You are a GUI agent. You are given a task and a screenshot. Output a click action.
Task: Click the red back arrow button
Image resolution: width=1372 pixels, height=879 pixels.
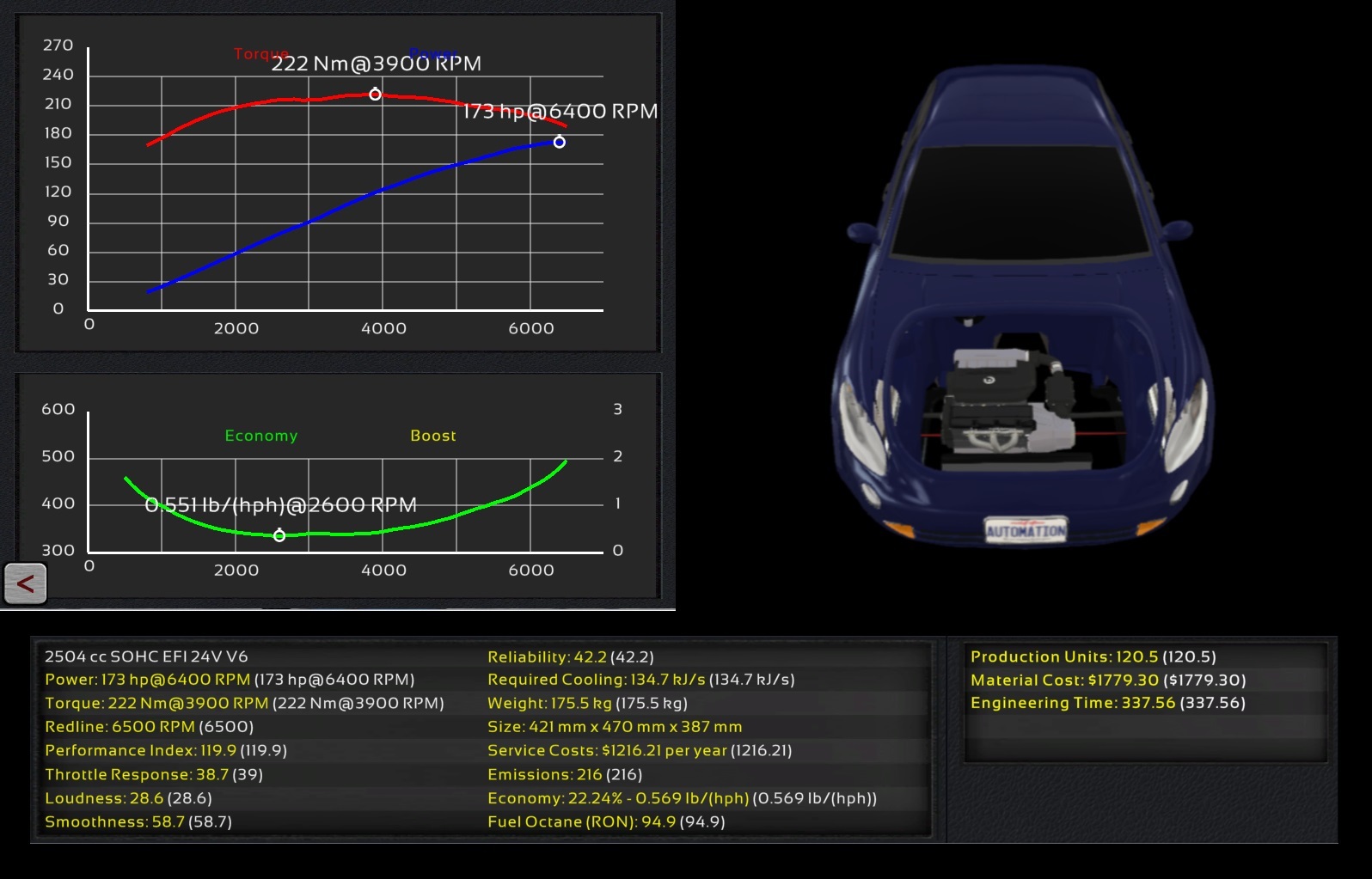tap(25, 584)
